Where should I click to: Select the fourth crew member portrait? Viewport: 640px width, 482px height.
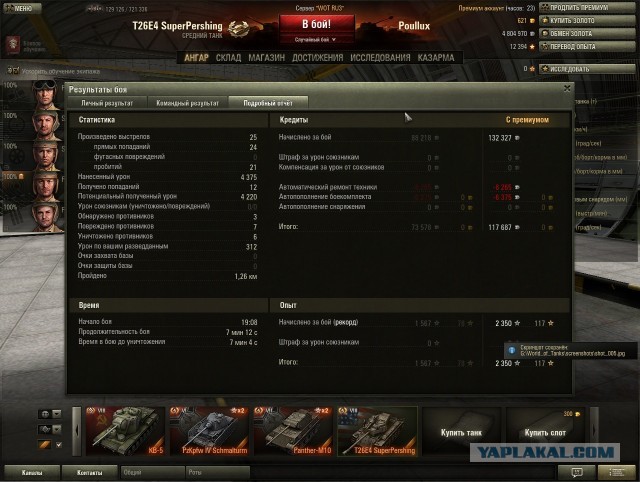click(44, 187)
